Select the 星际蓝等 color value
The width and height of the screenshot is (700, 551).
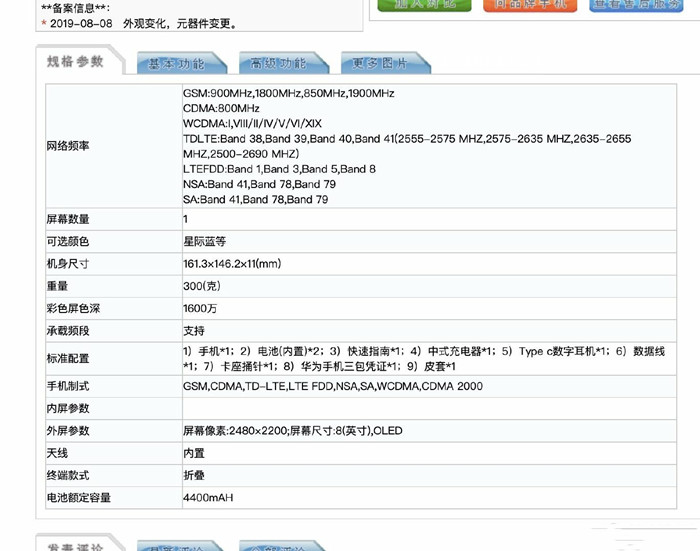[x=204, y=241]
